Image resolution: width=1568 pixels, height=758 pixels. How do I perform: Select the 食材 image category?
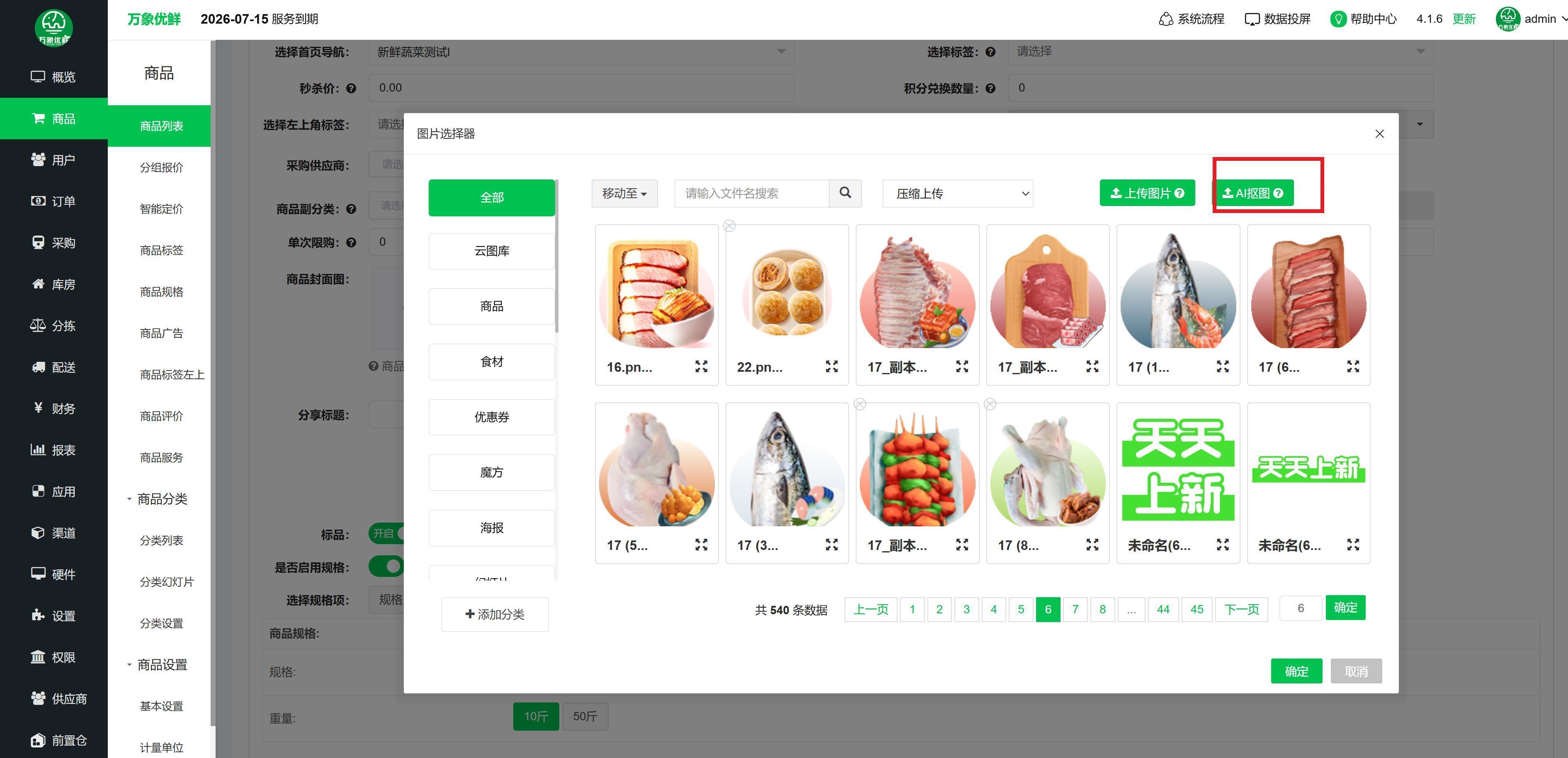(x=492, y=361)
